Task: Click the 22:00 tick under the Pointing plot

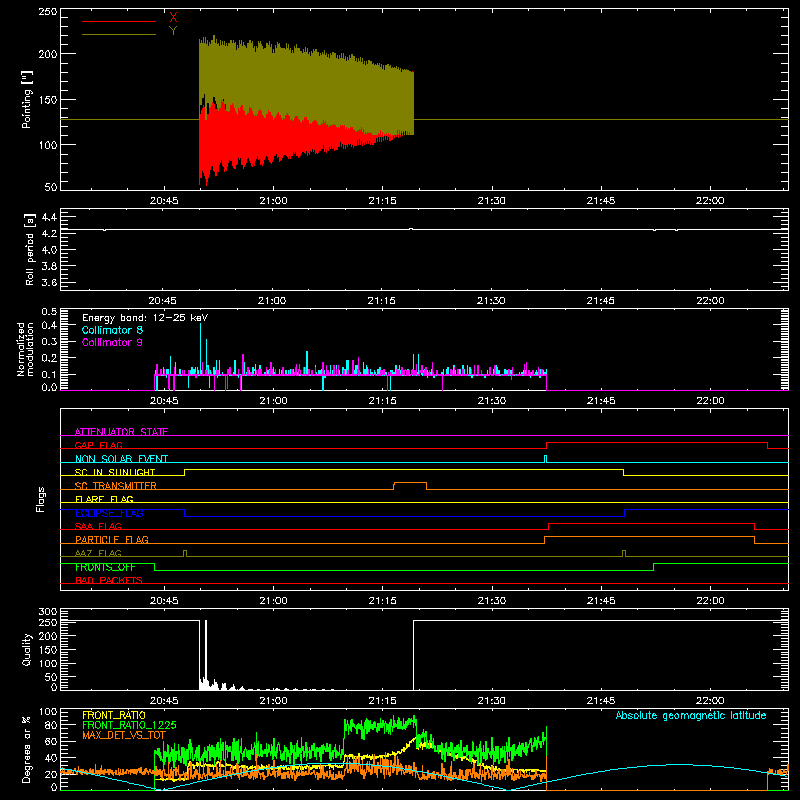Action: coord(710,201)
